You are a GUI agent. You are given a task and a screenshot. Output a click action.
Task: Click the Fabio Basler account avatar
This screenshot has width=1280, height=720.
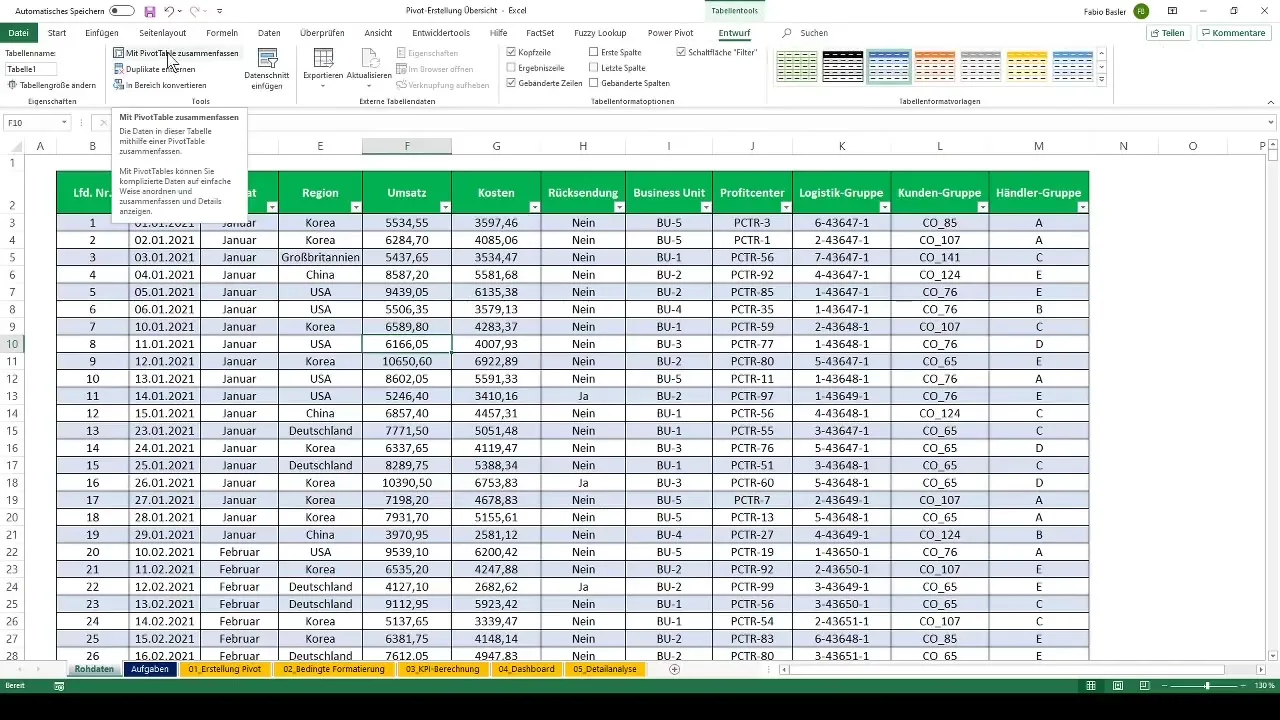pyautogui.click(x=1142, y=11)
